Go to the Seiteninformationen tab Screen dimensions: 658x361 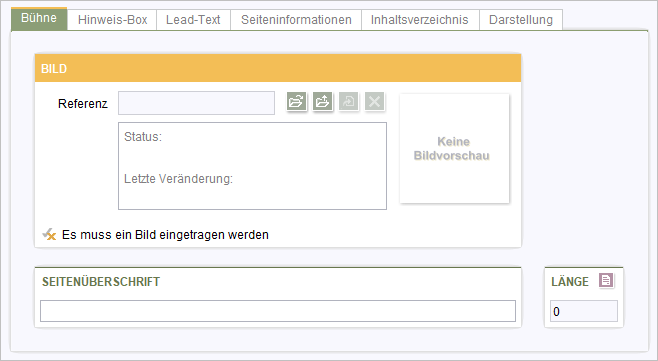click(x=296, y=20)
